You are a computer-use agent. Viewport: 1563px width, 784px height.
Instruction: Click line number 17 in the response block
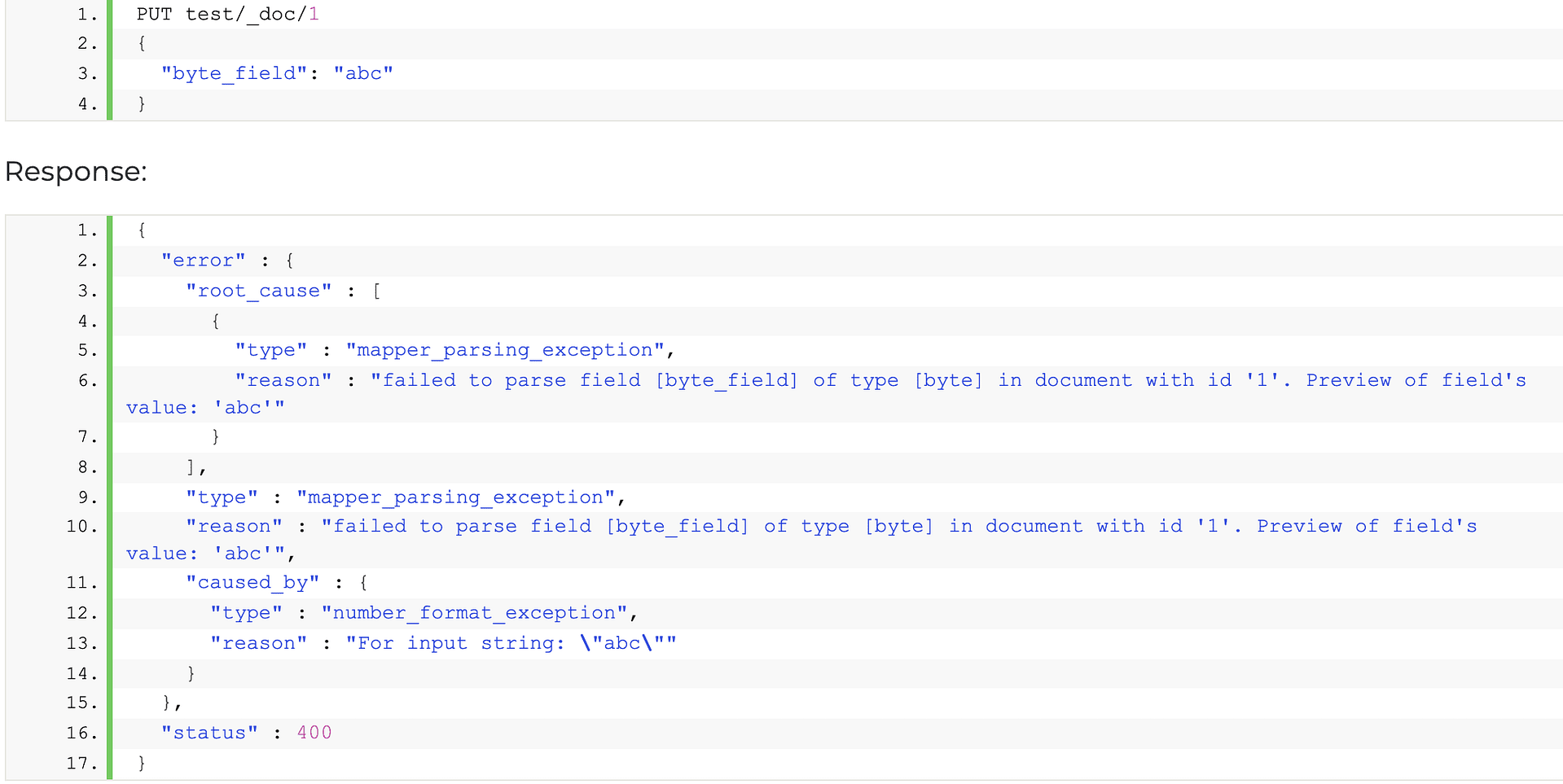[81, 764]
